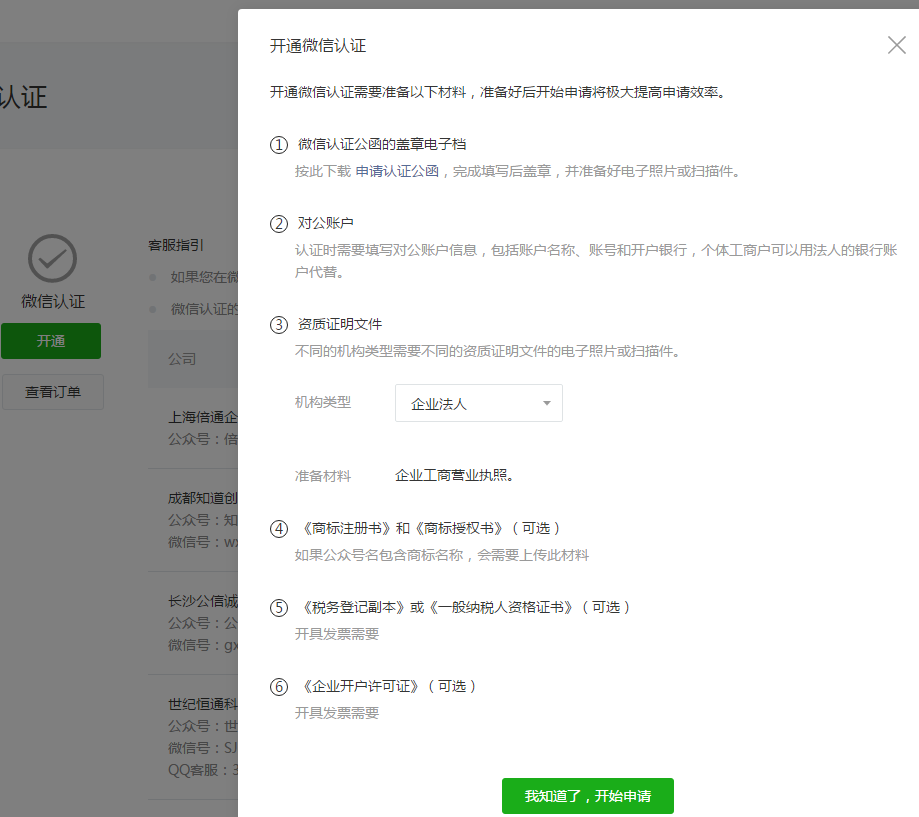This screenshot has height=817, width=919.
Task: Click step 4 circled number icon
Action: point(278,529)
